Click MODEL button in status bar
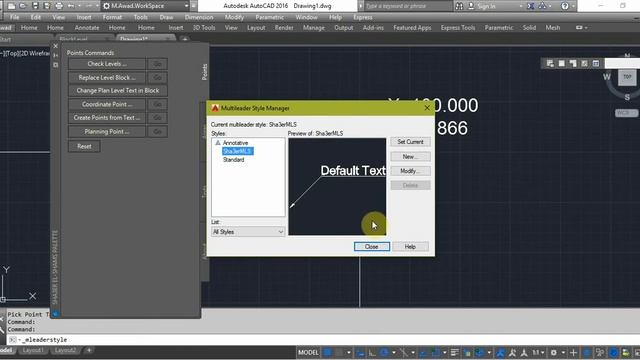640x360 pixels. coord(308,352)
